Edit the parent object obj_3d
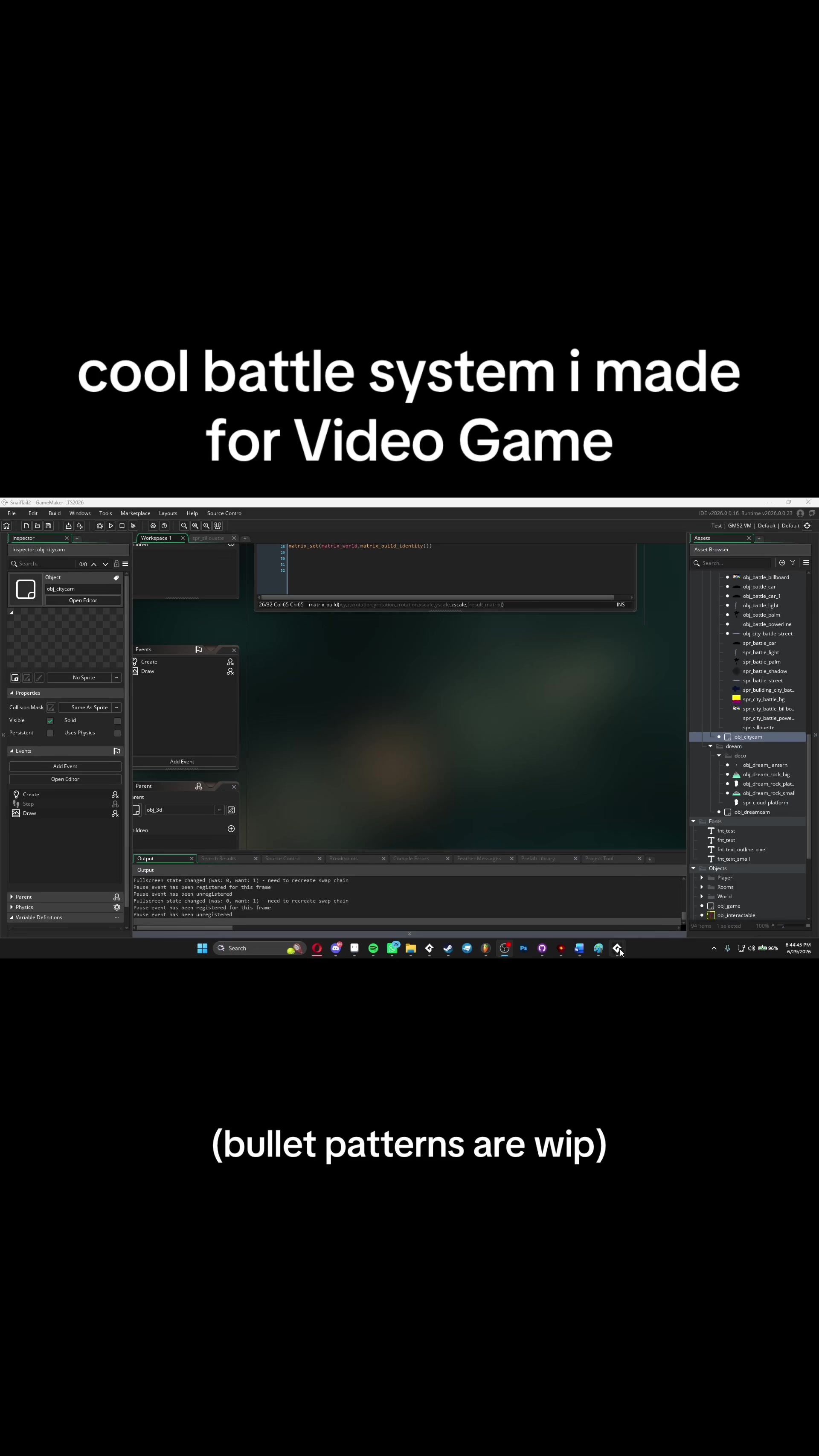This screenshot has height=1456, width=819. (x=231, y=810)
